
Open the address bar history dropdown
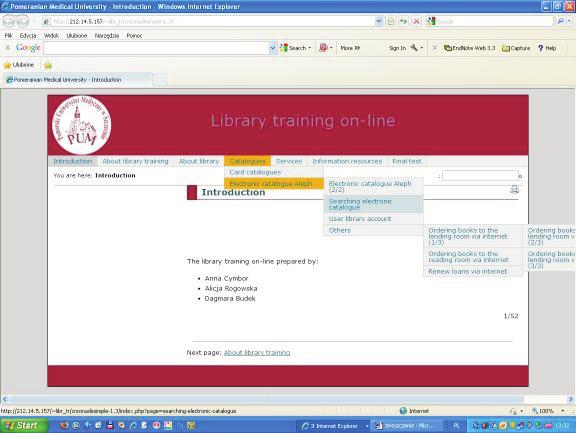[x=379, y=21]
